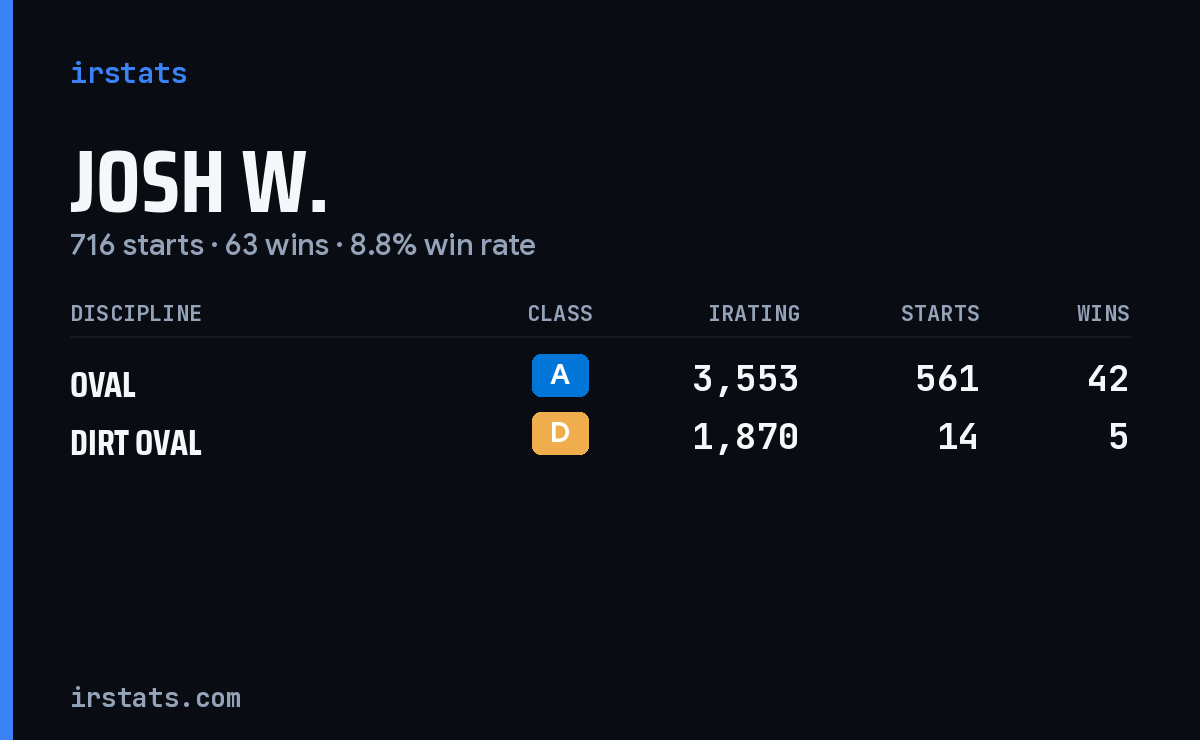The height and width of the screenshot is (740, 1200).
Task: Click the Dirt Oval wins count 5
Action: coord(1119,437)
